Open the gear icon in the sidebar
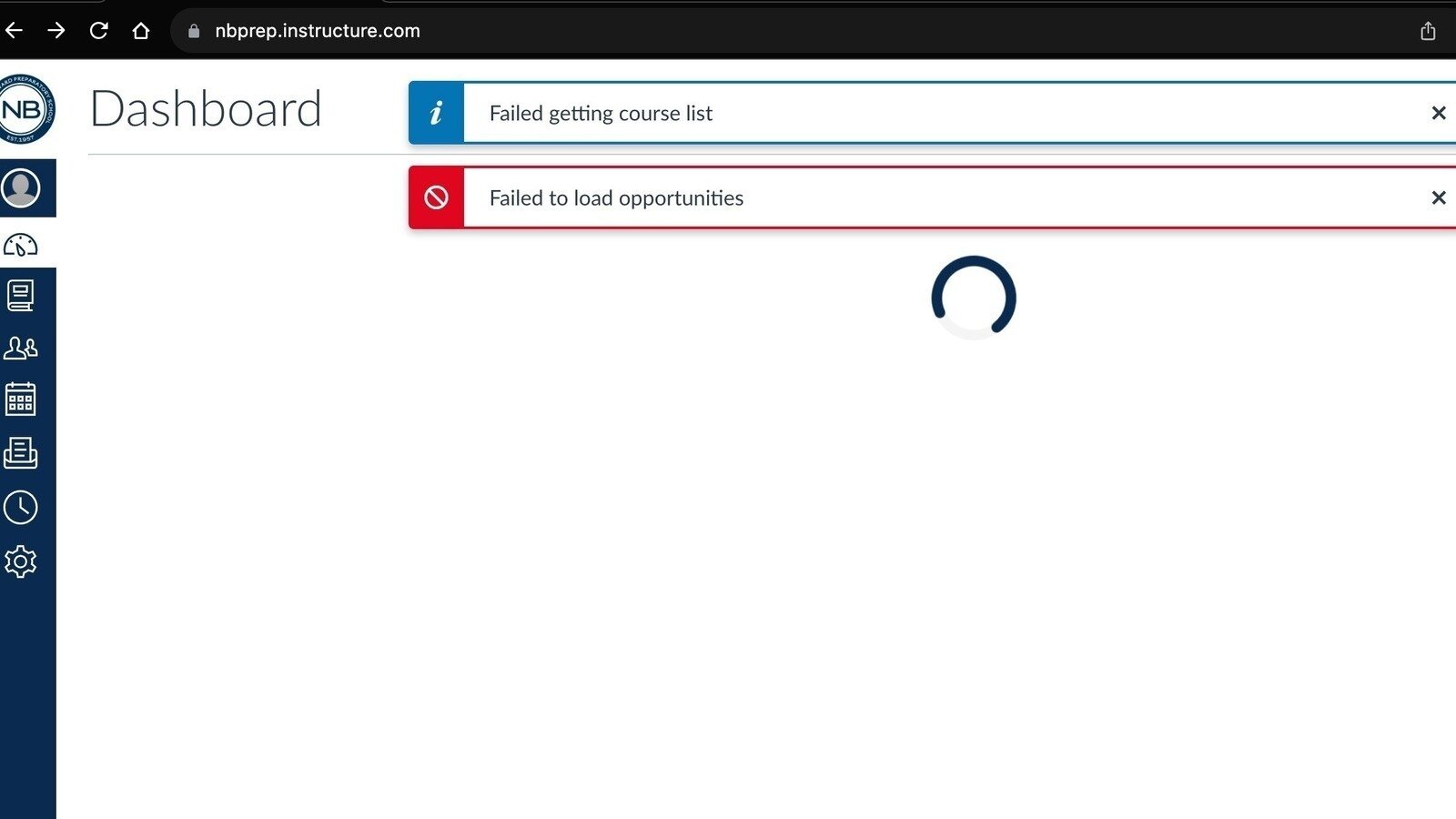Viewport: 1456px width, 819px height. click(x=21, y=561)
